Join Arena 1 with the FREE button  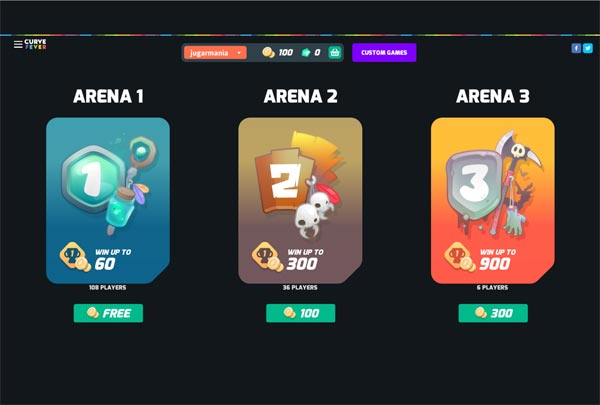point(108,313)
